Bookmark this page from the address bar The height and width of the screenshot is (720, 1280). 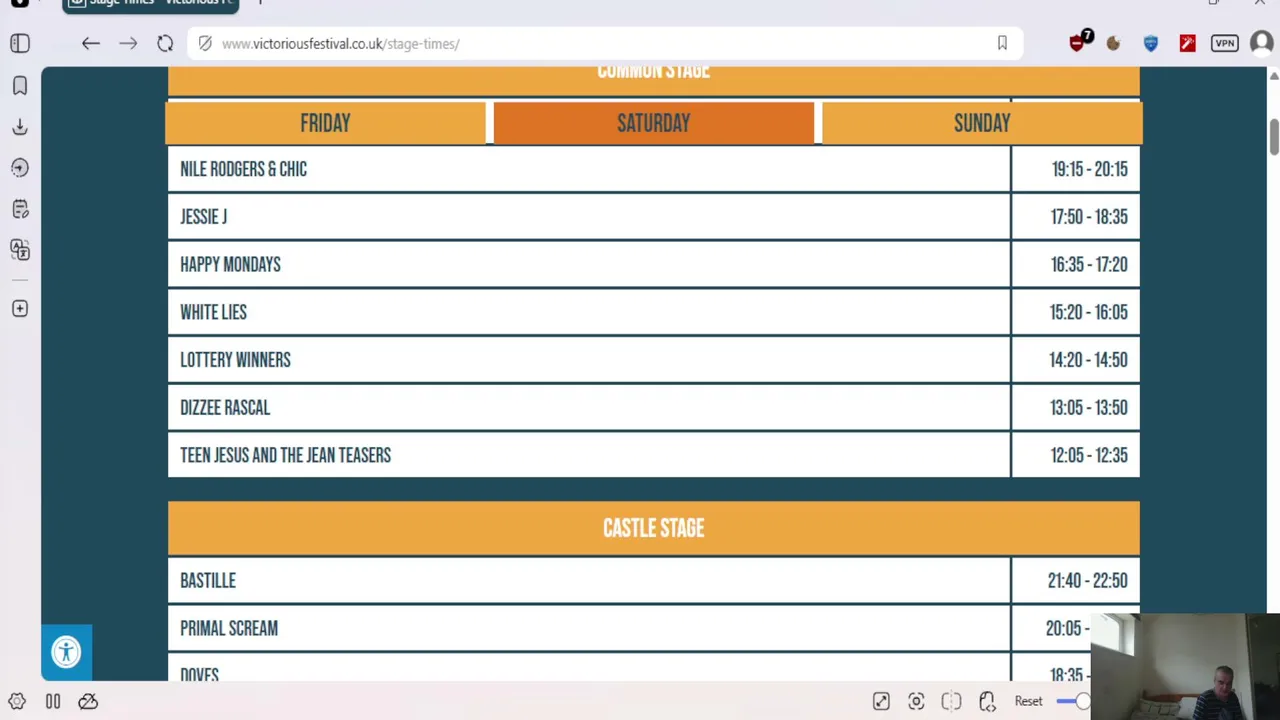click(x=1002, y=43)
